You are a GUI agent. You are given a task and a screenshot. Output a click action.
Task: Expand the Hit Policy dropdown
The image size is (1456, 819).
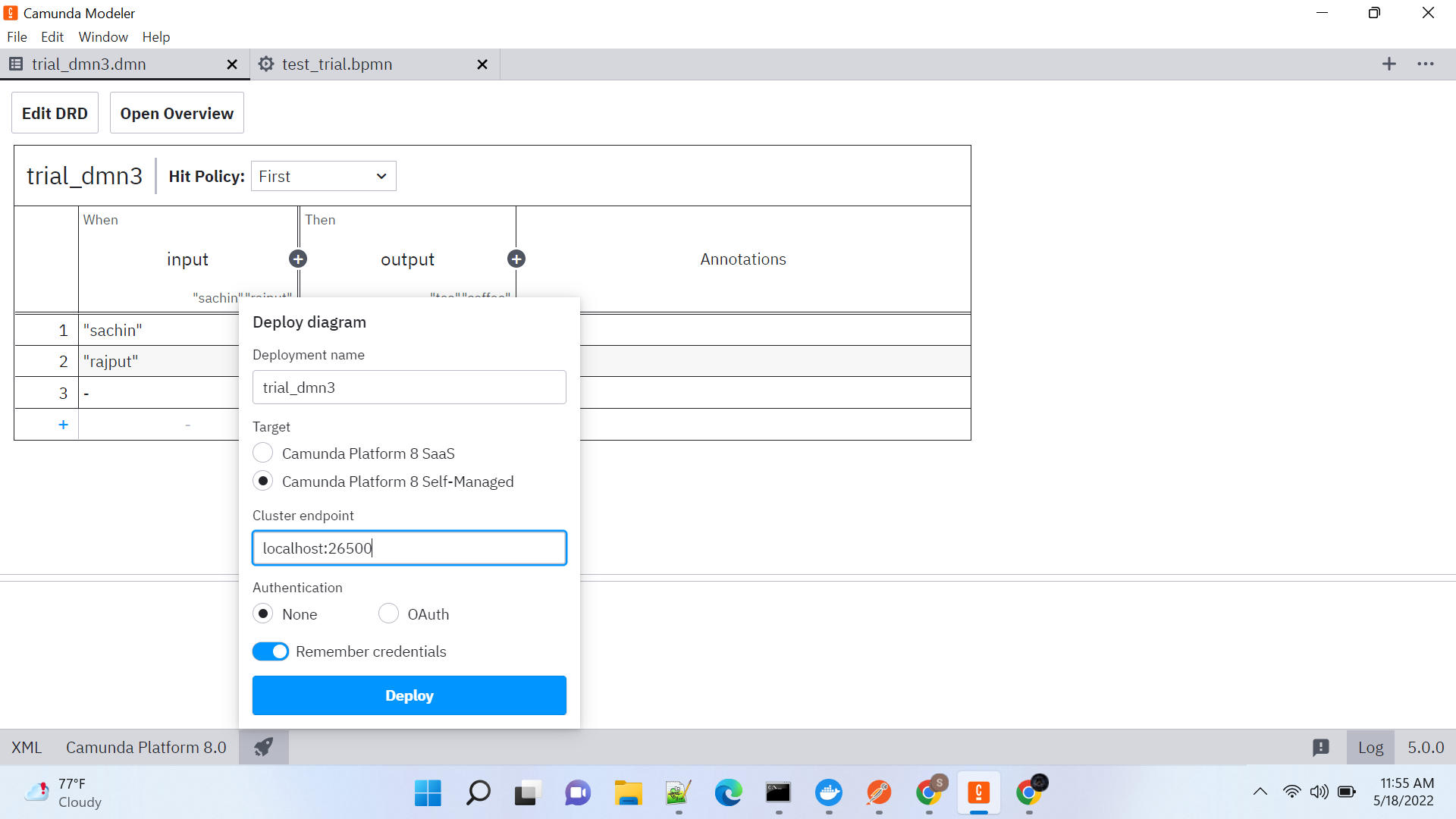click(324, 176)
